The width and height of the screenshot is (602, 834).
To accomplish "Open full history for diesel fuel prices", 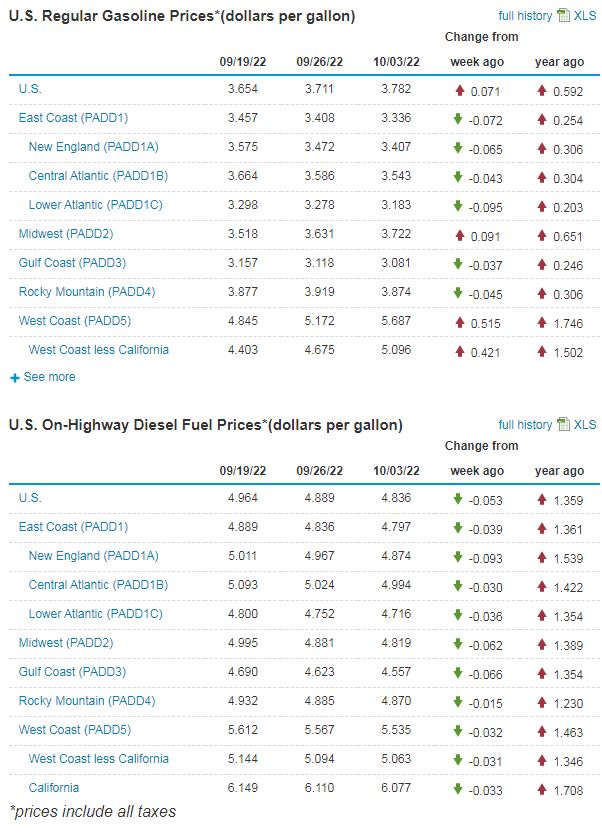I will point(525,425).
